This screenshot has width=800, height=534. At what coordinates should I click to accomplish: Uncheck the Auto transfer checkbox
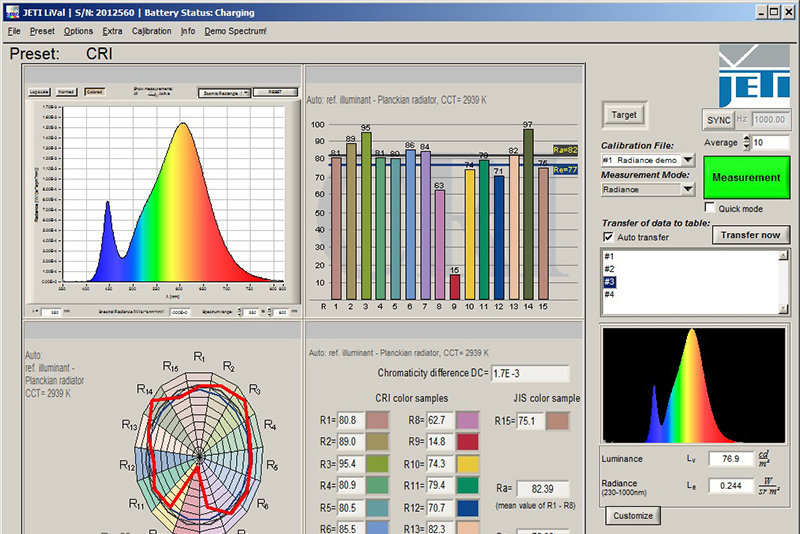[608, 237]
